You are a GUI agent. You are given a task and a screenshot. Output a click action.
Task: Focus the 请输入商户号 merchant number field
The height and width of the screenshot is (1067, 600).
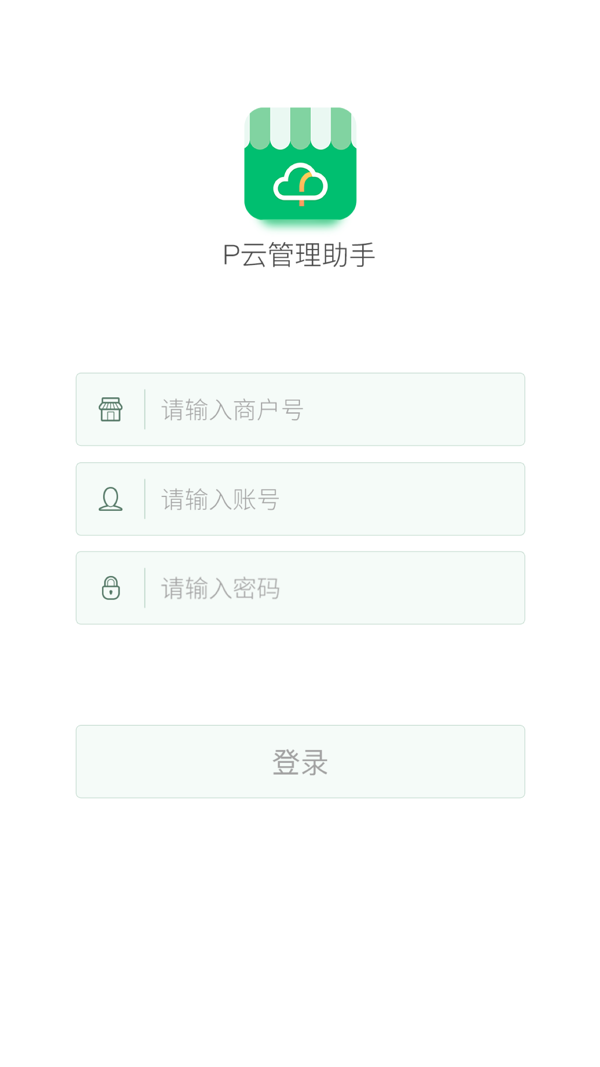click(x=400, y=409)
